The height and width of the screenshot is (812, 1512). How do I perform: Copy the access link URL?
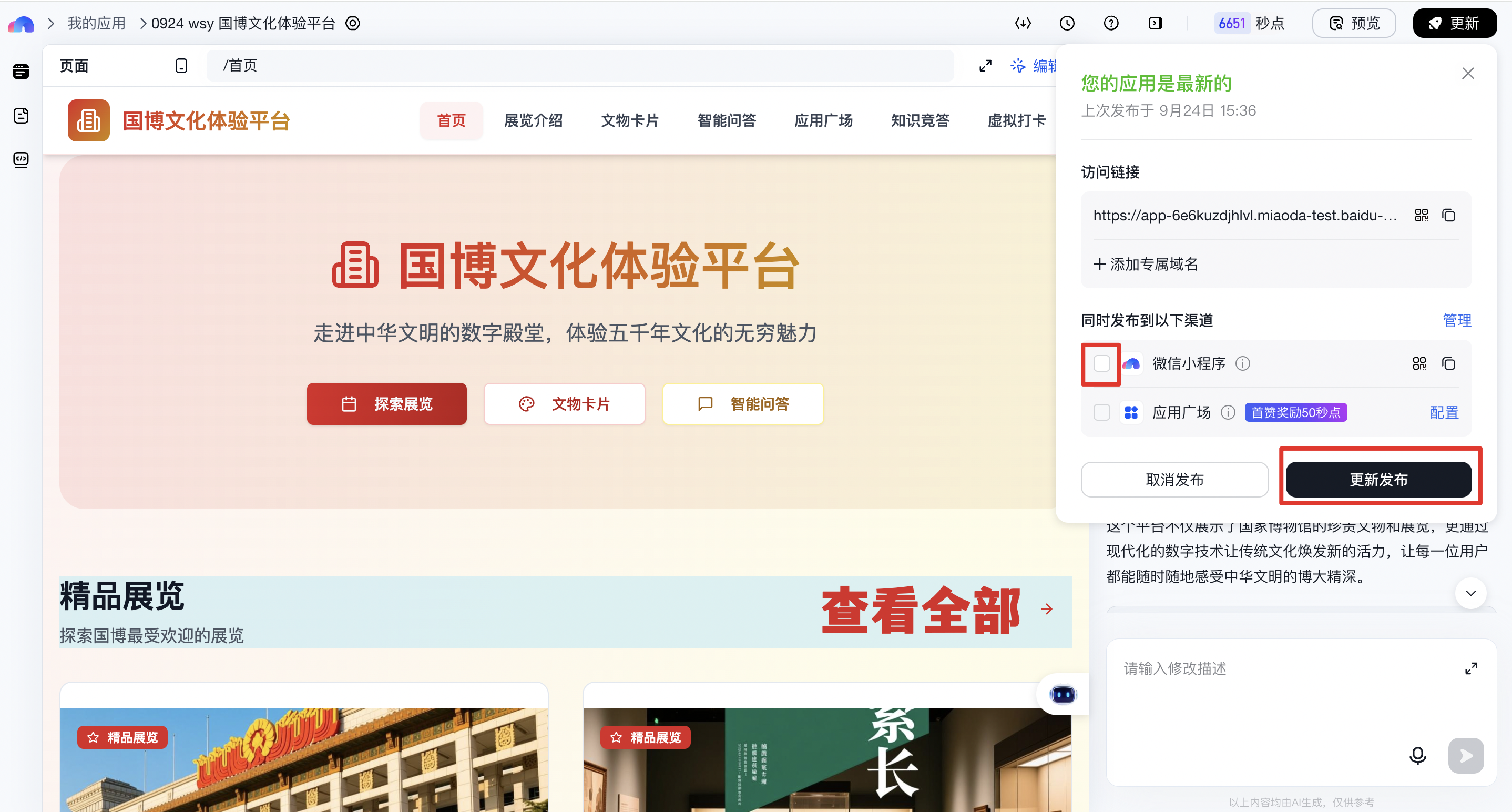point(1448,216)
